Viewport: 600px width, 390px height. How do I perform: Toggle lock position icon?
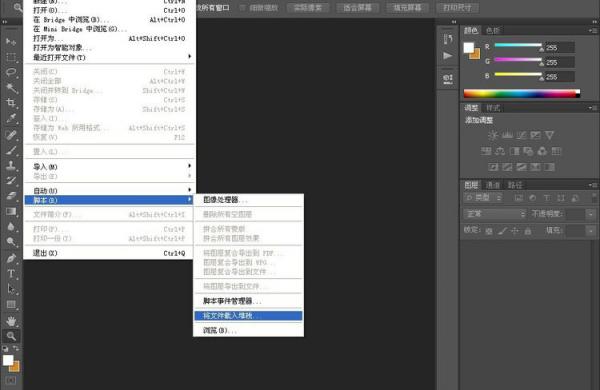pyautogui.click(x=515, y=231)
